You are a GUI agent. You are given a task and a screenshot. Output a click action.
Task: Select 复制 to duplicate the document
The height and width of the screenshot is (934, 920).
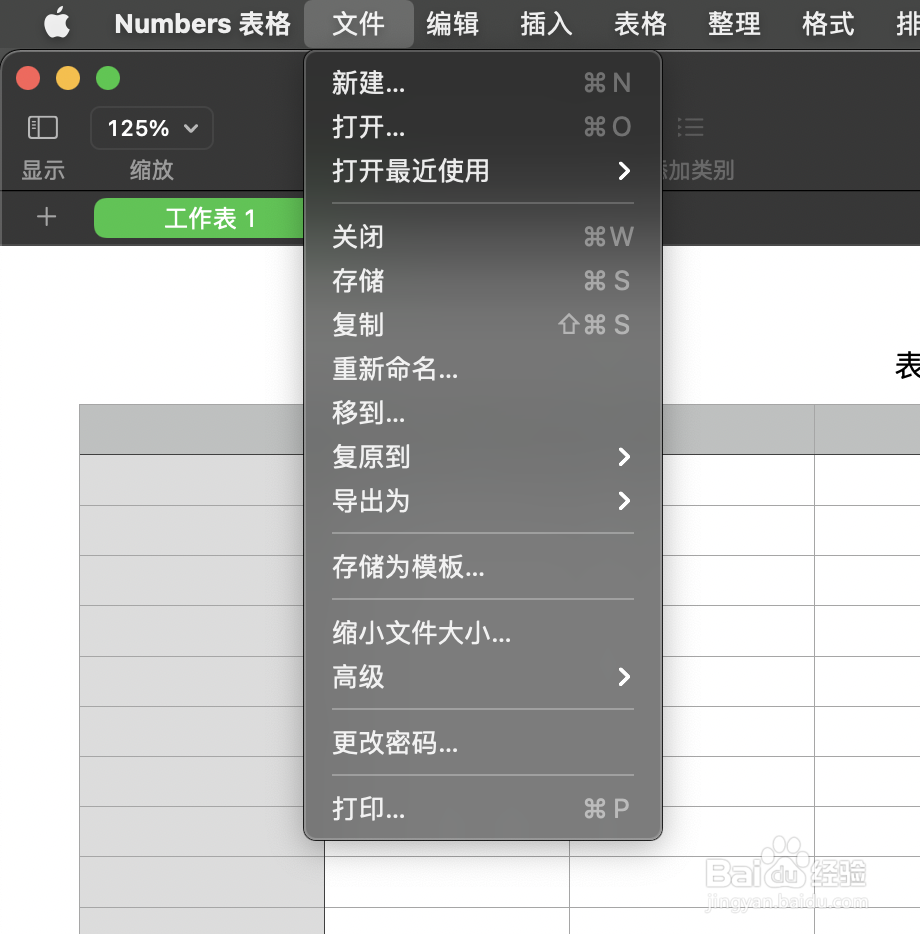(483, 325)
